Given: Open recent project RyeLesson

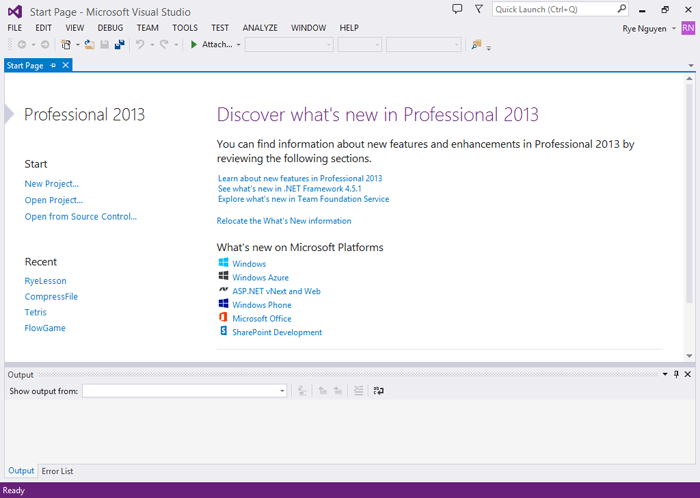Looking at the screenshot, I should click(x=46, y=281).
